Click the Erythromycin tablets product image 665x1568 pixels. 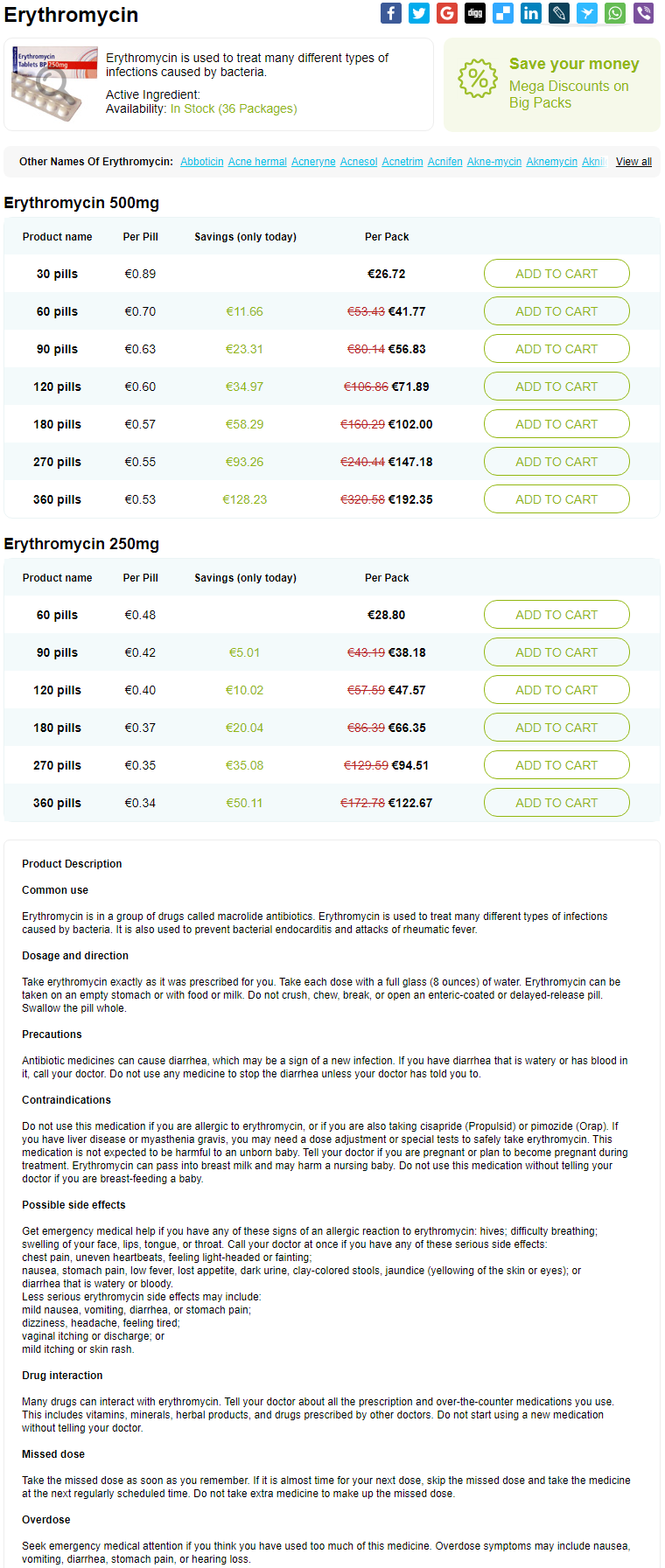(54, 84)
